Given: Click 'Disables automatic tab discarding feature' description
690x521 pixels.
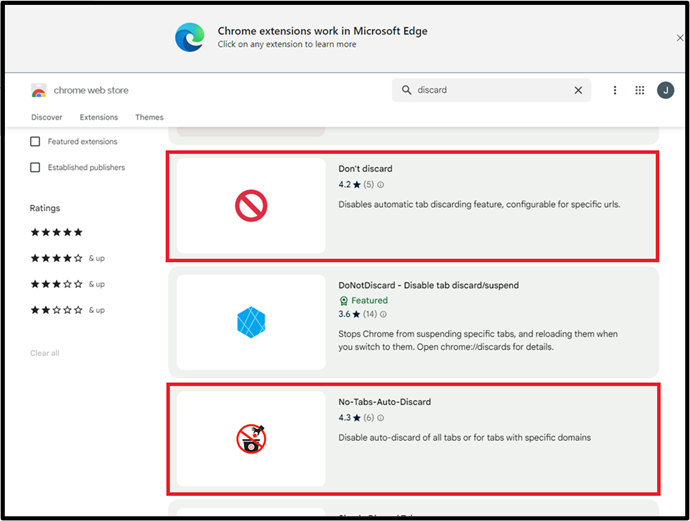Looking at the screenshot, I should coord(479,205).
